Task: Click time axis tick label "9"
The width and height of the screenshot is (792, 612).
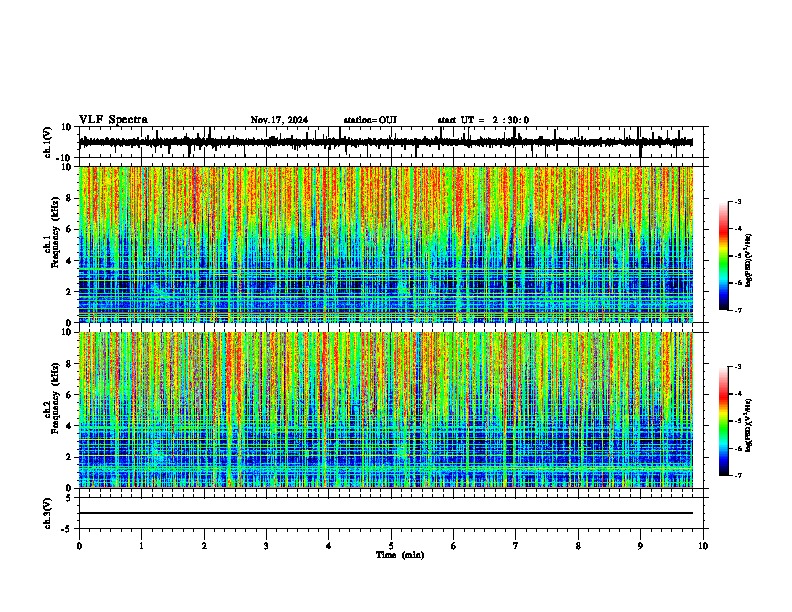Action: coord(640,546)
